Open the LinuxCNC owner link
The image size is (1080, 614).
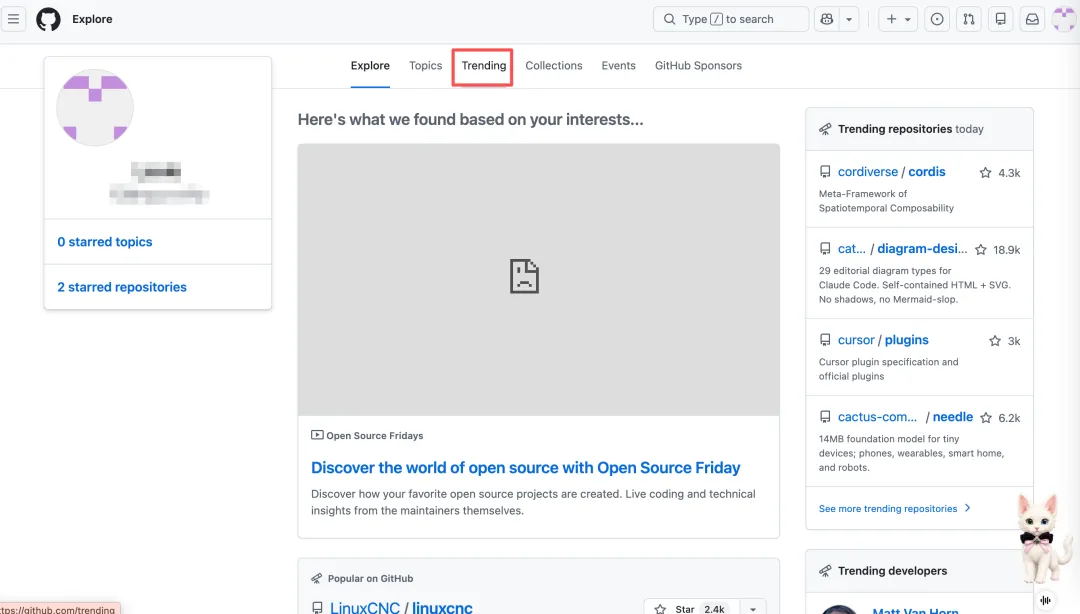tap(365, 607)
